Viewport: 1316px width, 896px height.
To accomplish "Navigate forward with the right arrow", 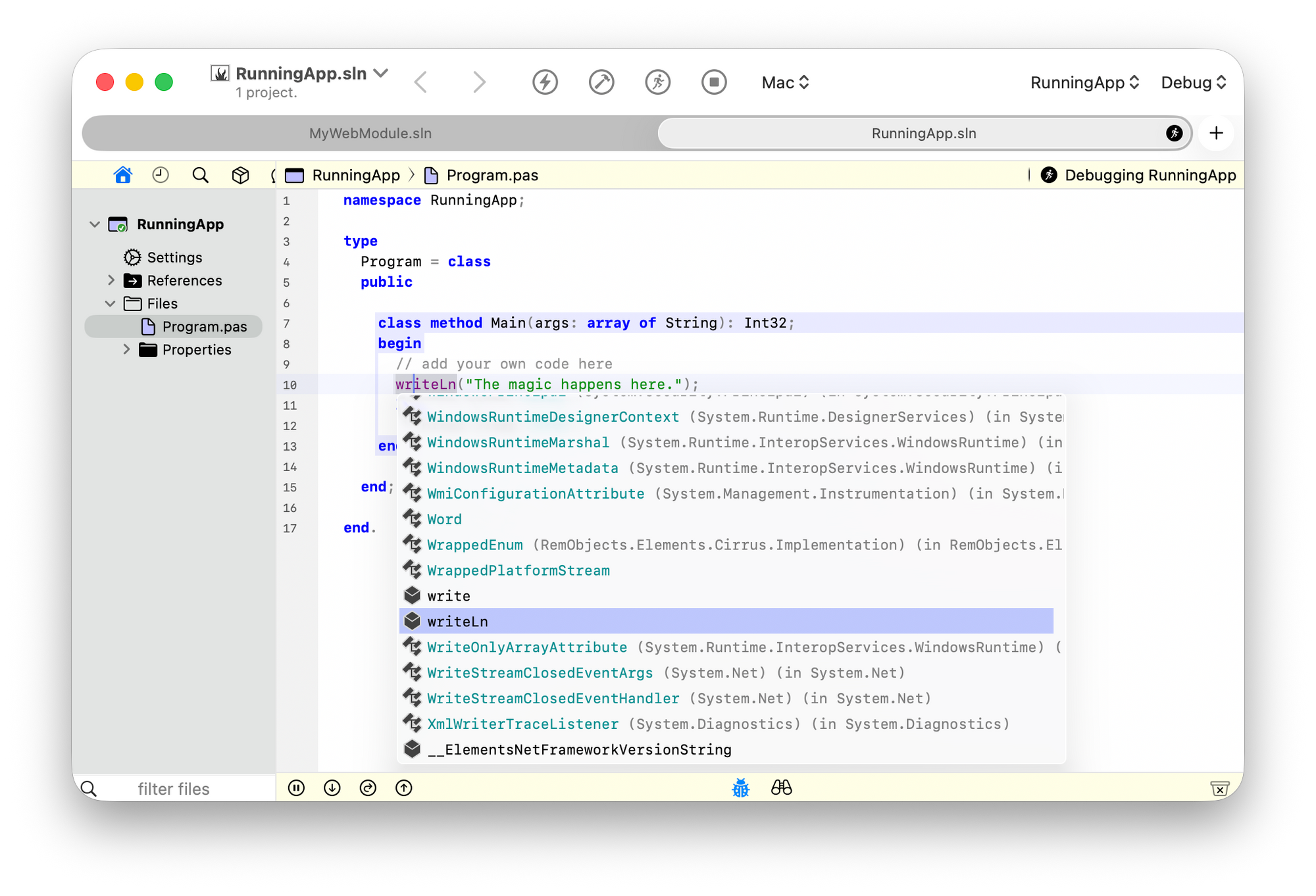I will pos(479,82).
